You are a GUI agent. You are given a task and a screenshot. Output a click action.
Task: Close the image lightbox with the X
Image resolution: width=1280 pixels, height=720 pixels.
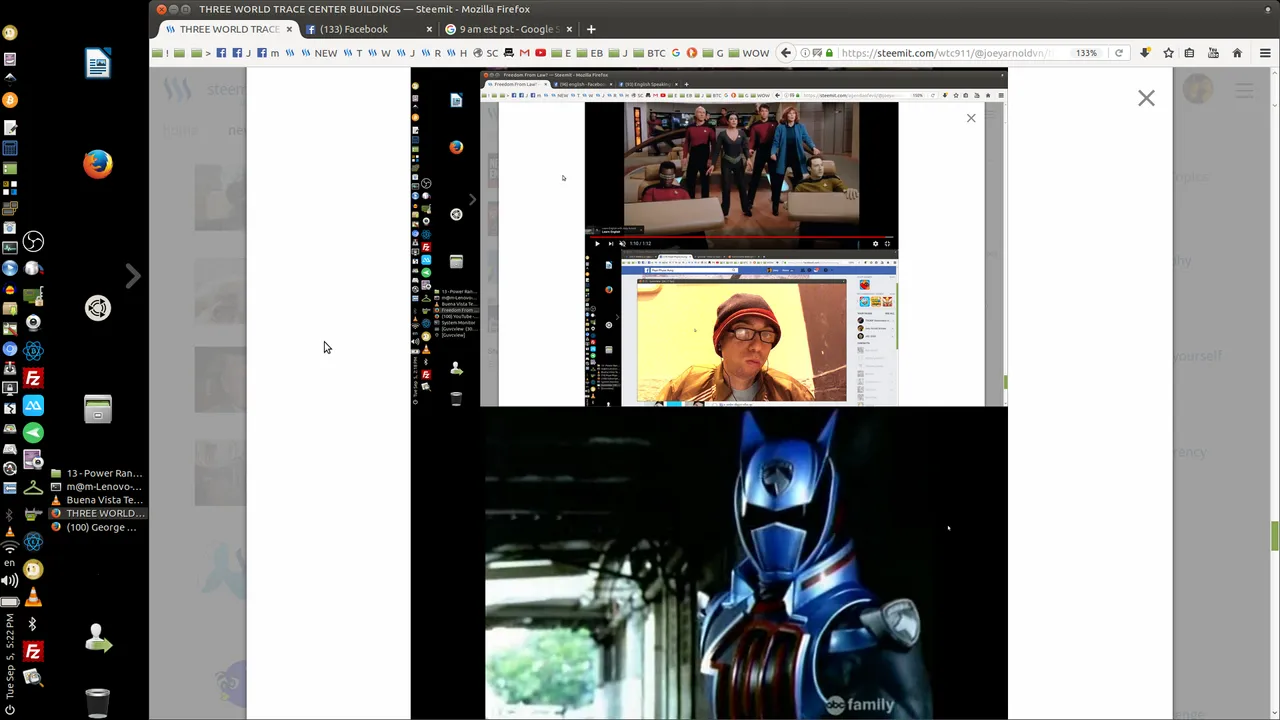pyautogui.click(x=1146, y=98)
